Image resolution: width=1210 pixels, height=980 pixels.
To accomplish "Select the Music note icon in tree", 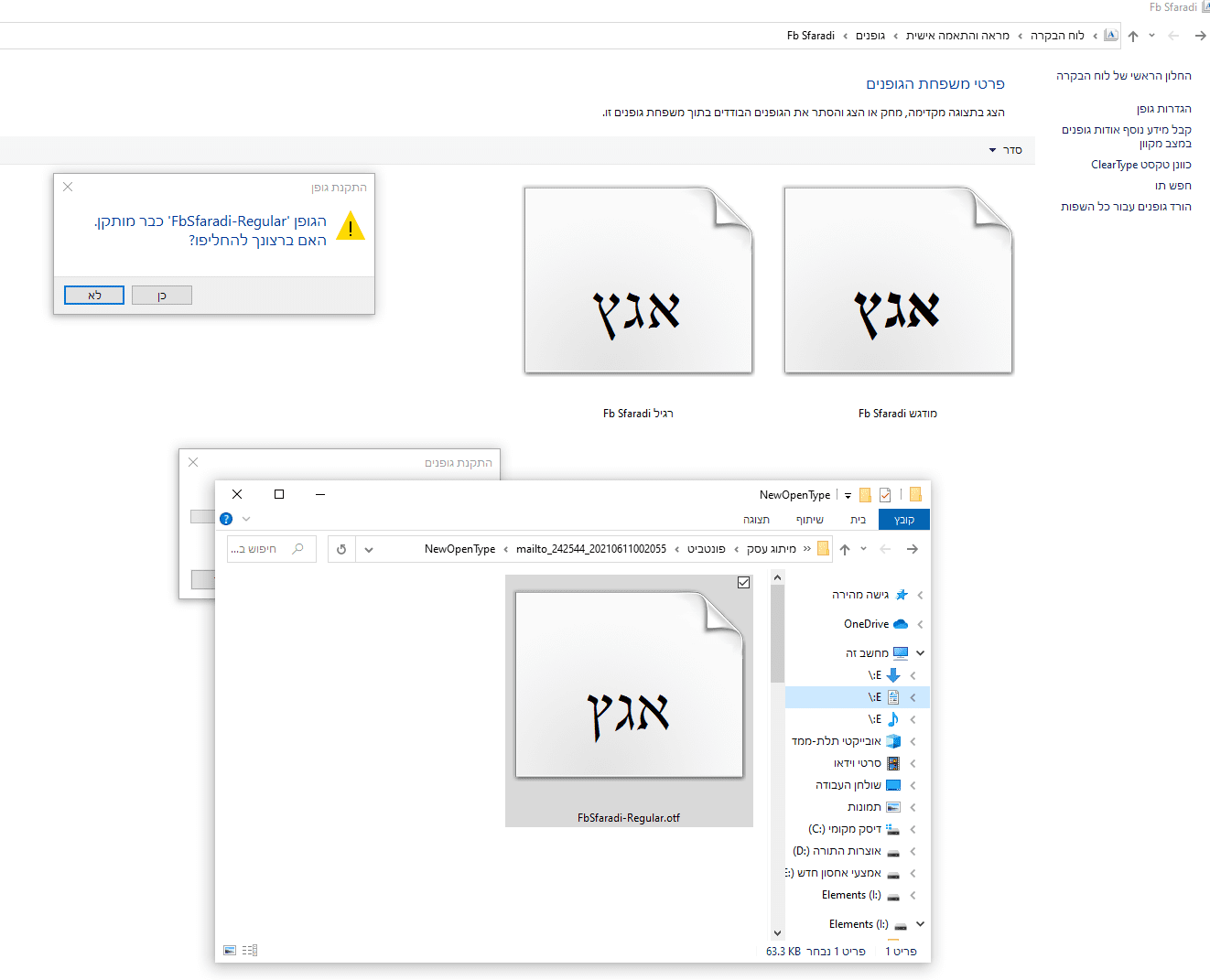I will tap(893, 719).
